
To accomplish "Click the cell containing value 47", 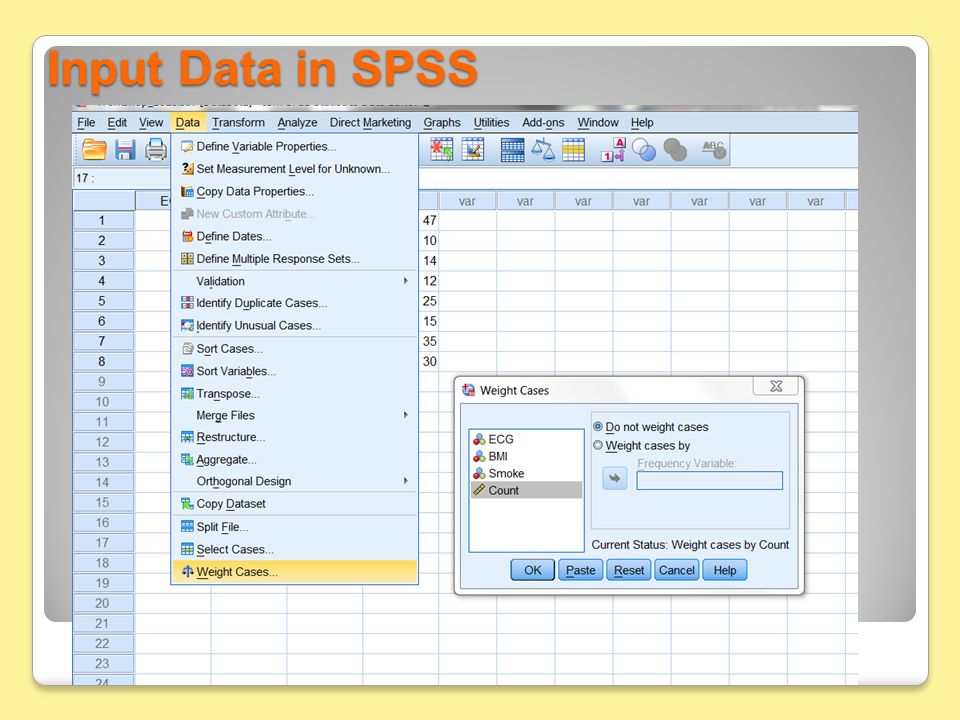I will (x=429, y=220).
